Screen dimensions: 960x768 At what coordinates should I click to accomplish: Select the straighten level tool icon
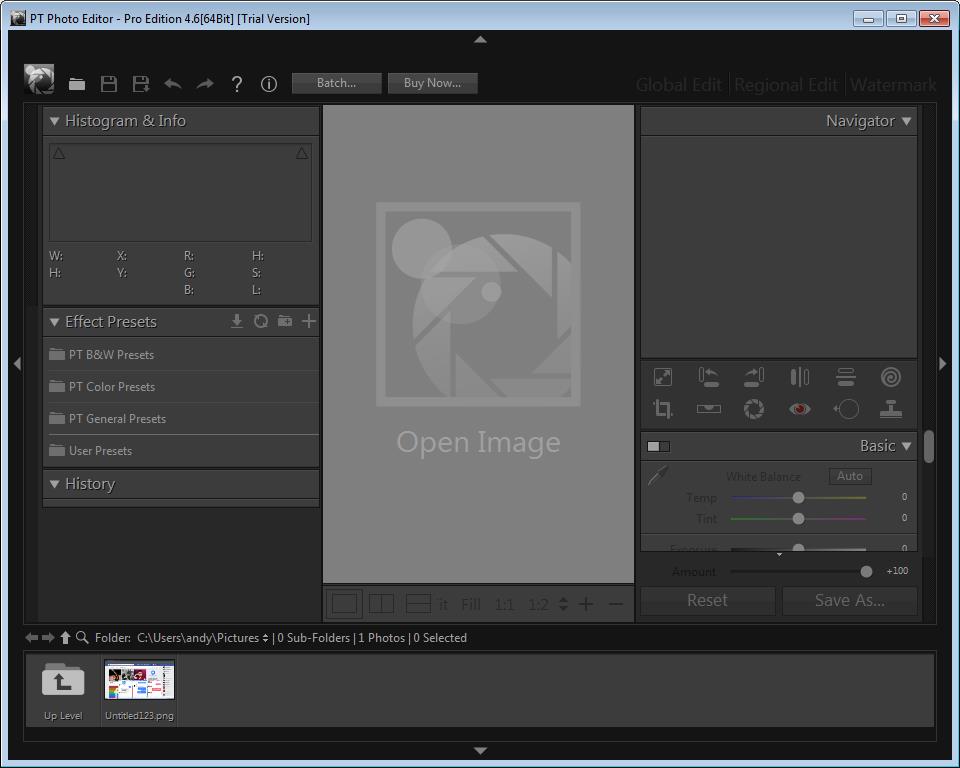click(708, 409)
